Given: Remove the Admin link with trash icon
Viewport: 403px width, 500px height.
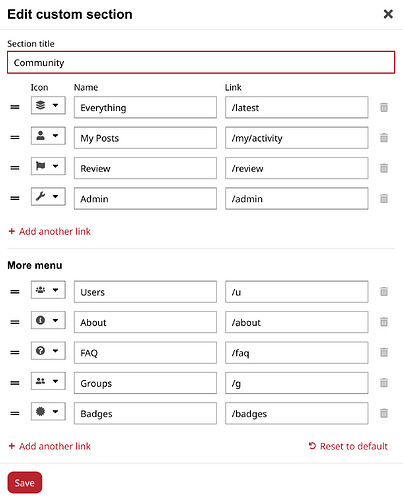Looking at the screenshot, I should click(x=384, y=199).
